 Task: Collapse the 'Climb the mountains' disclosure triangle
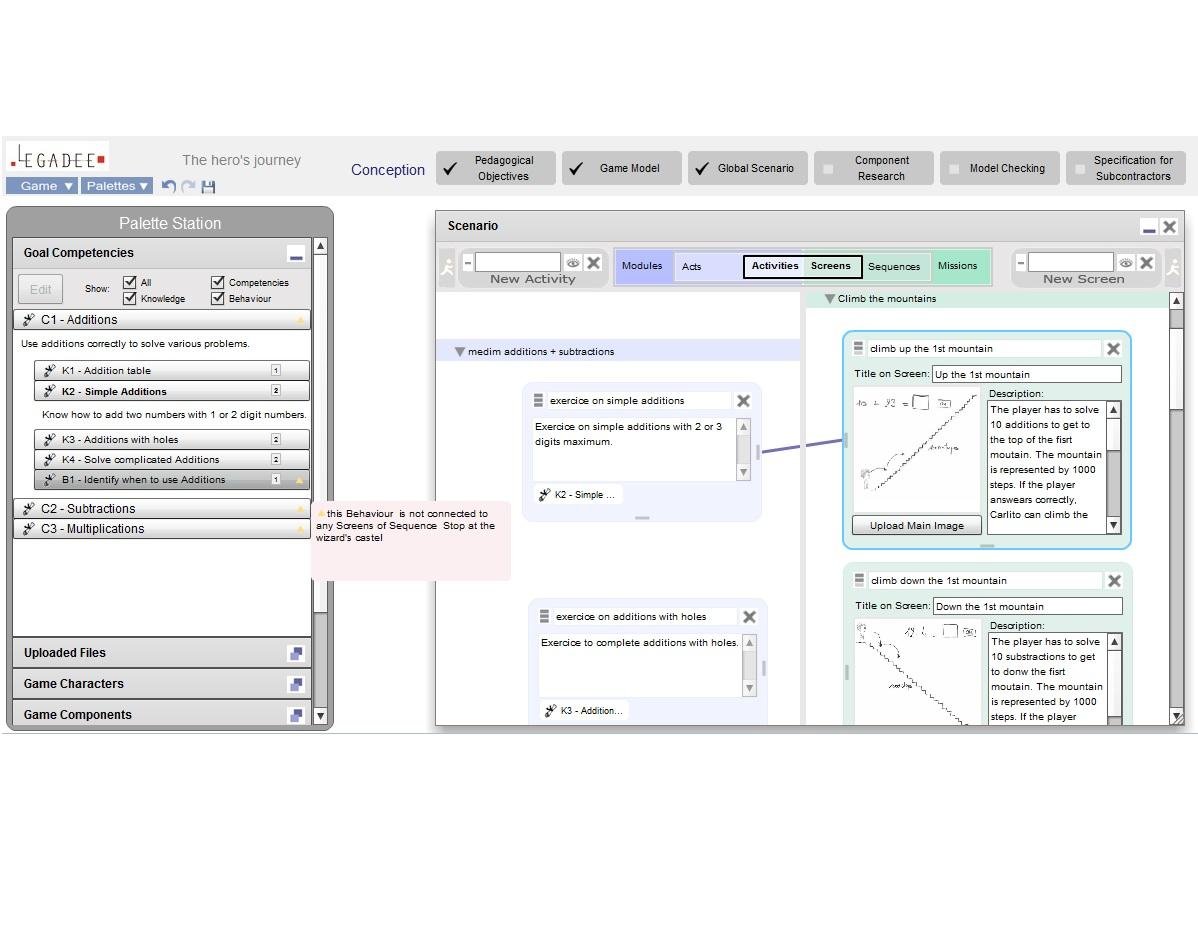pos(829,298)
